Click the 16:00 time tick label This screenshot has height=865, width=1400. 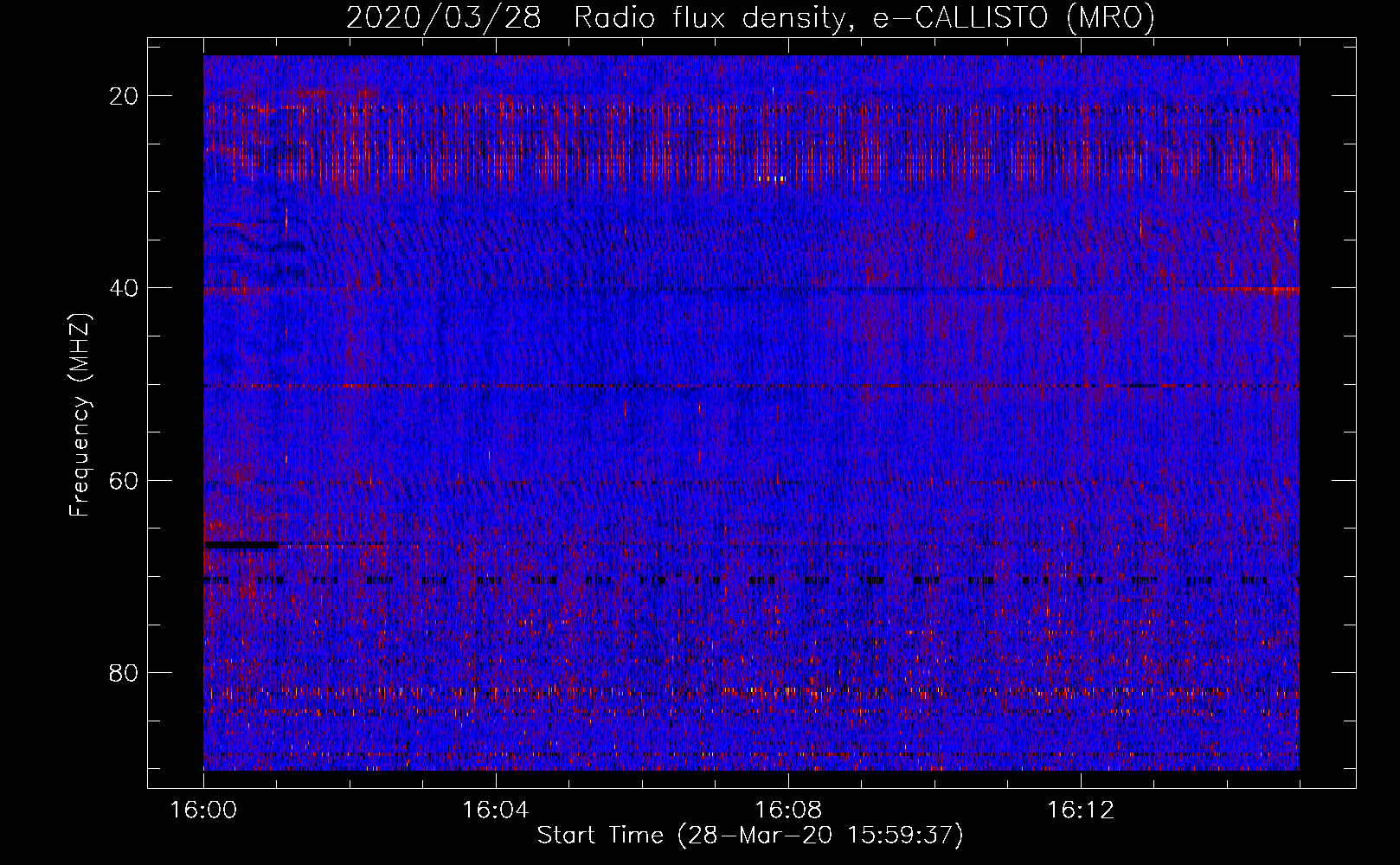pos(204,811)
